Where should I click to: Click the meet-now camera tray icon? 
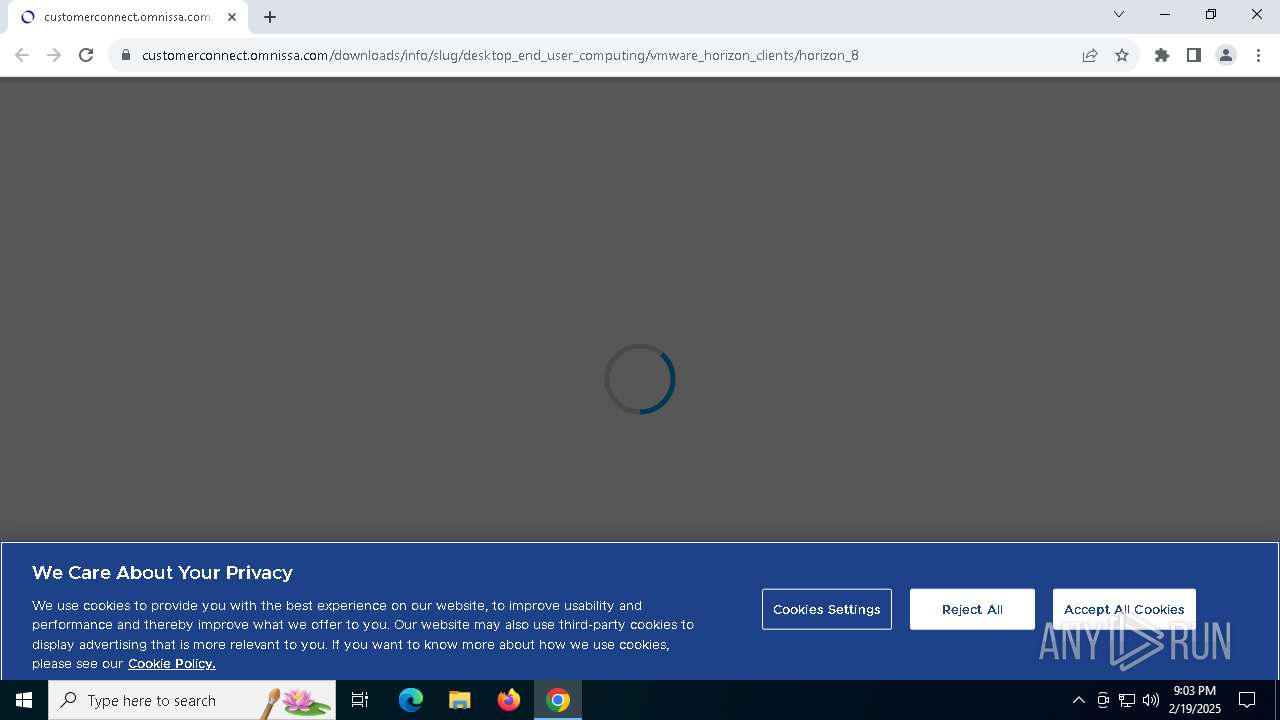[x=1103, y=700]
